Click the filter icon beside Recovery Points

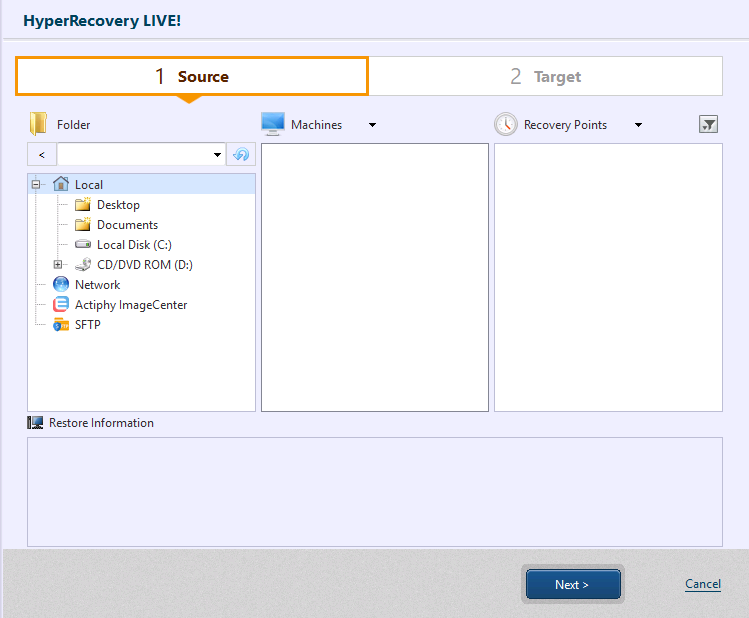point(708,124)
